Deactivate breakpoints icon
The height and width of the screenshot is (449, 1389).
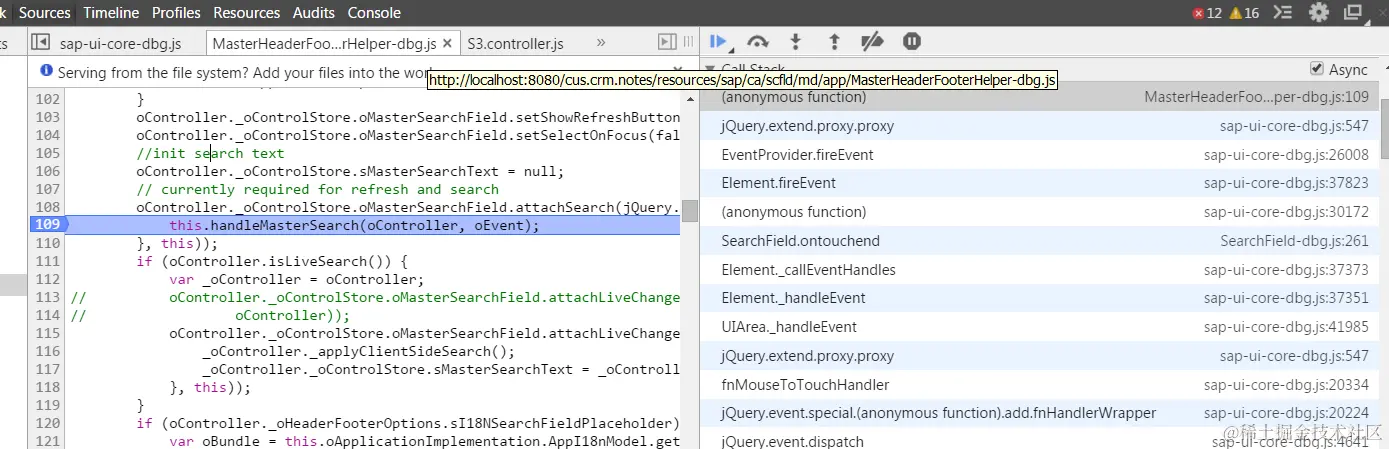click(x=872, y=41)
